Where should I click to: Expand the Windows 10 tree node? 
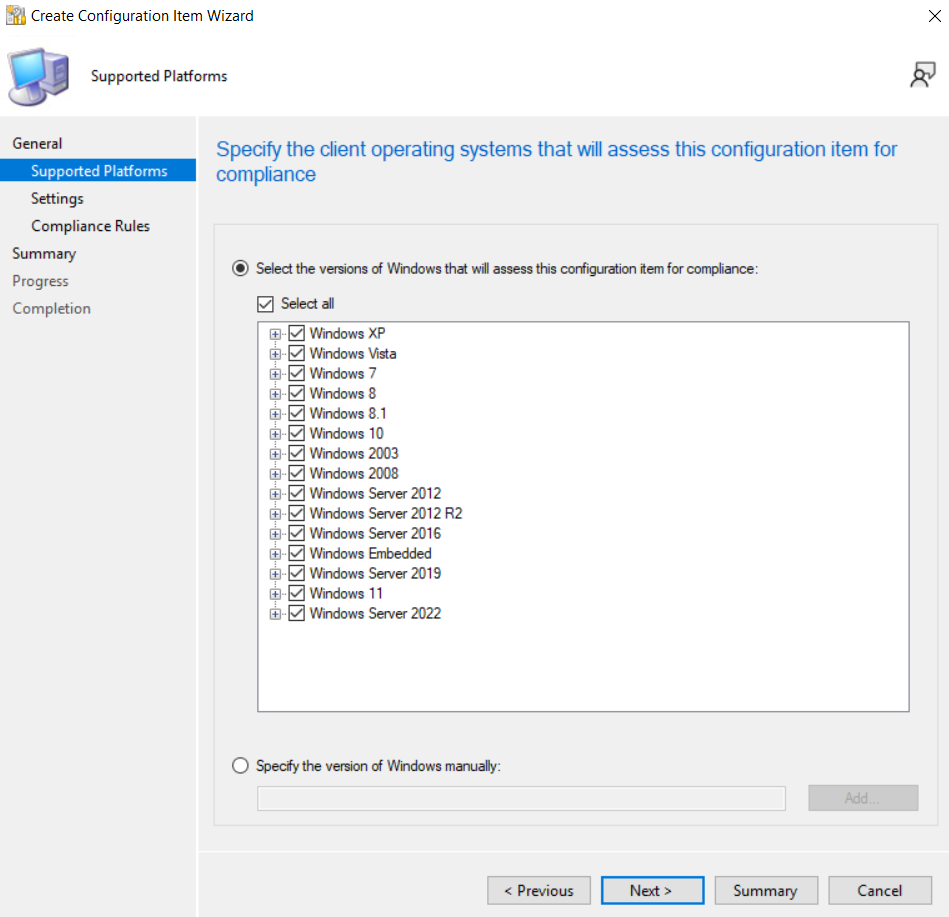(x=275, y=434)
